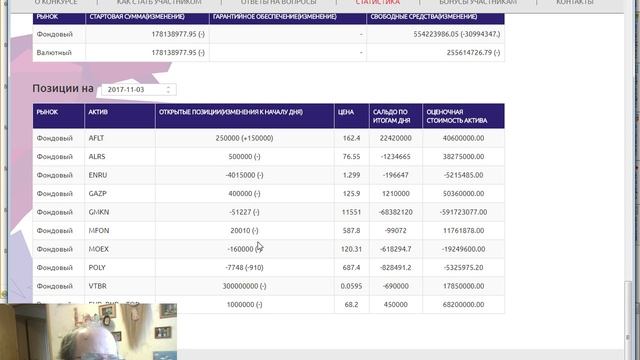The height and width of the screenshot is (360, 640).
Task: Select the MFON asset cell
Action: click(x=120, y=230)
